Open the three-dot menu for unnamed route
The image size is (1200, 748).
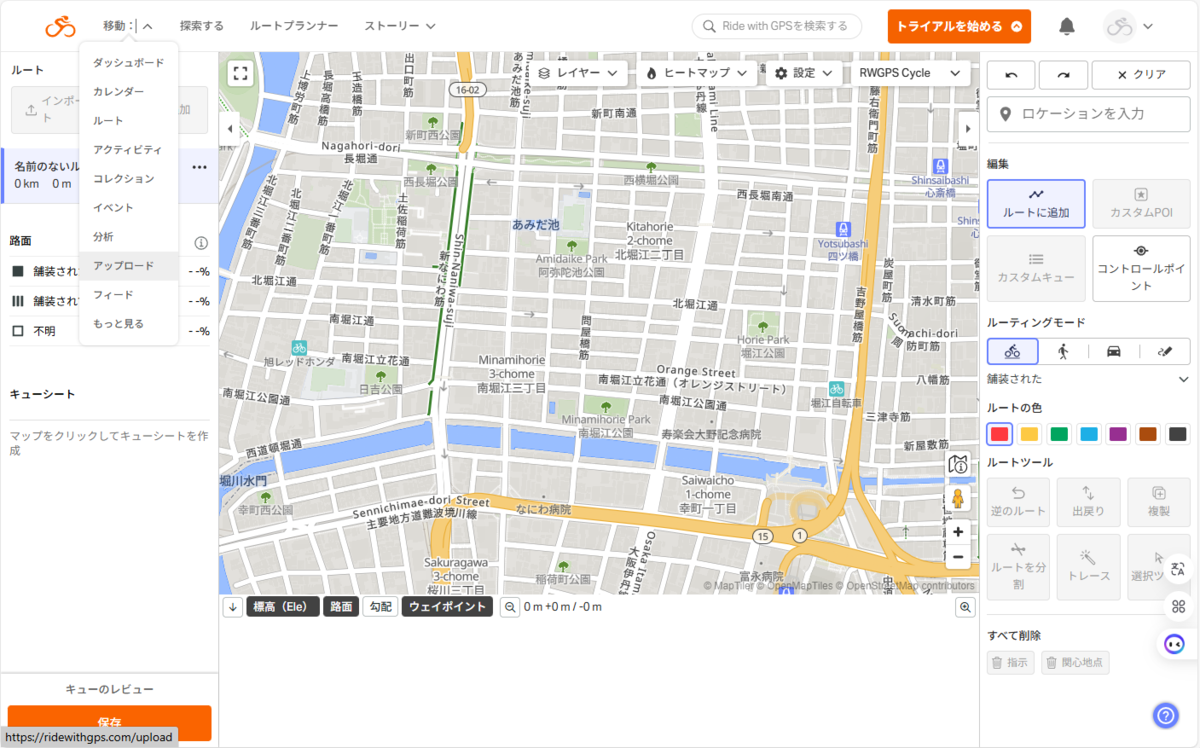tap(200, 167)
